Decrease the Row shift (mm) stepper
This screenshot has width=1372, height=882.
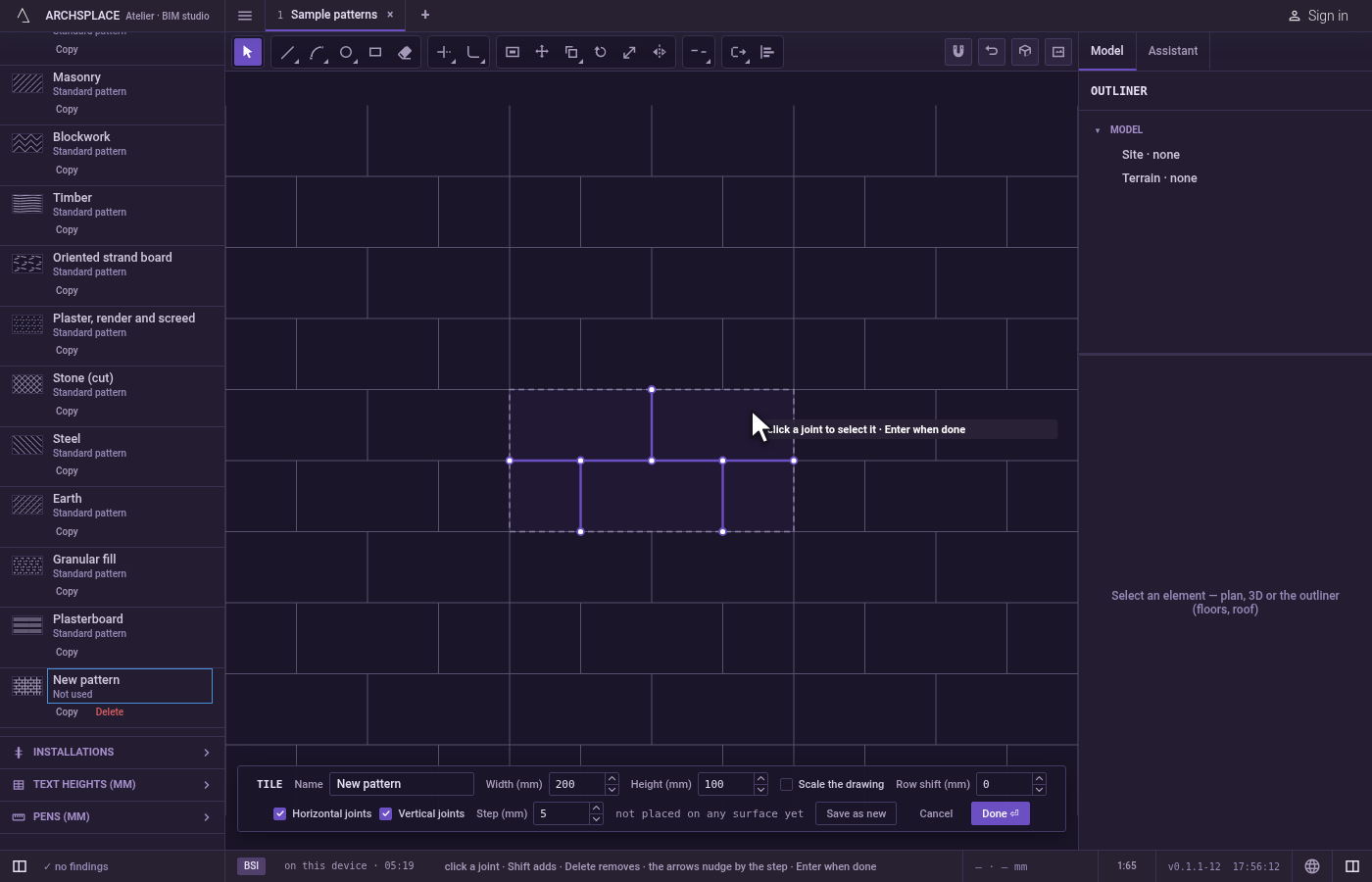click(x=1039, y=790)
